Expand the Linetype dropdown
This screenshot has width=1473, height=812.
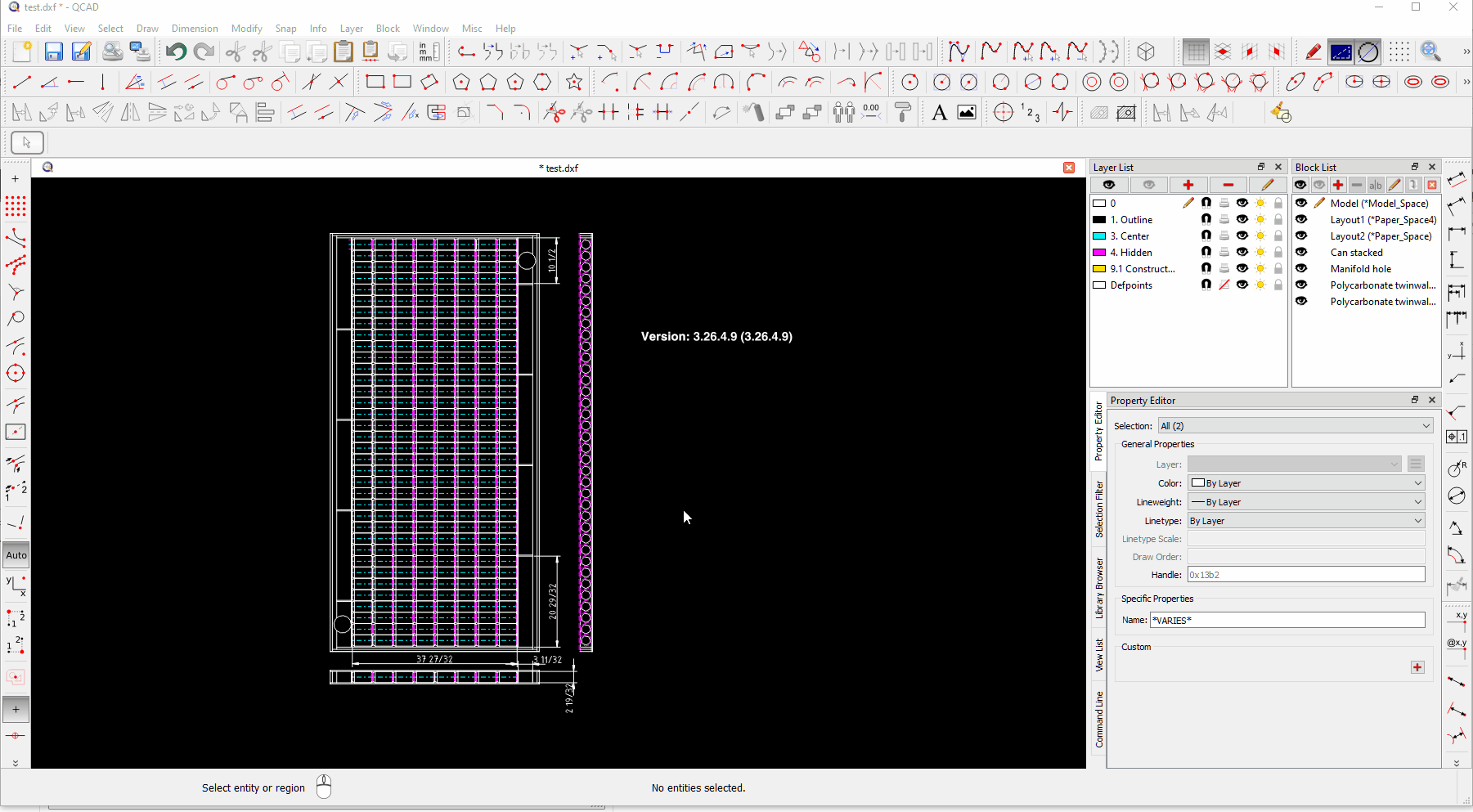click(x=1306, y=521)
